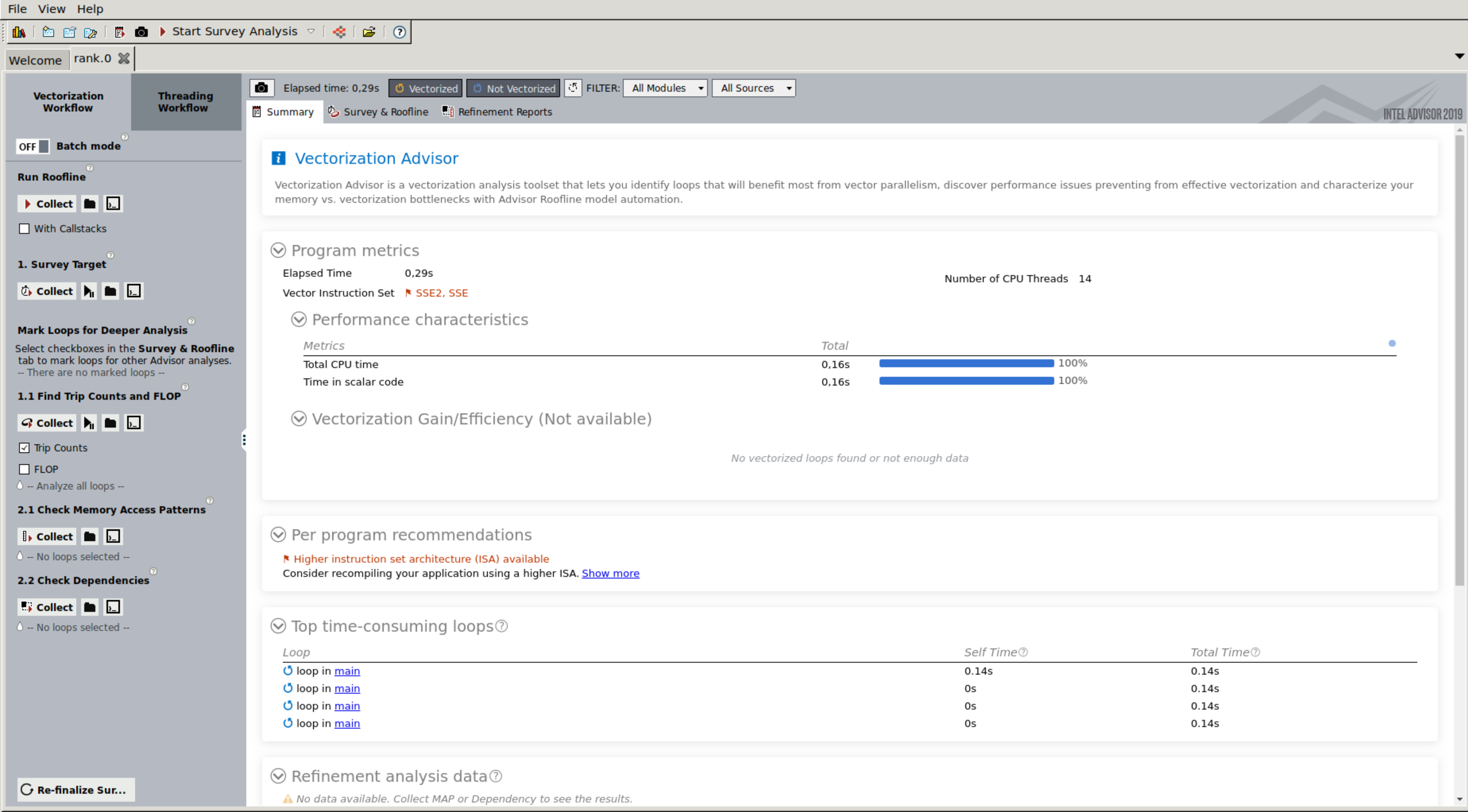Open main link of the 0.14s self-time loop
Viewport: 1468px width, 812px height.
coord(347,671)
